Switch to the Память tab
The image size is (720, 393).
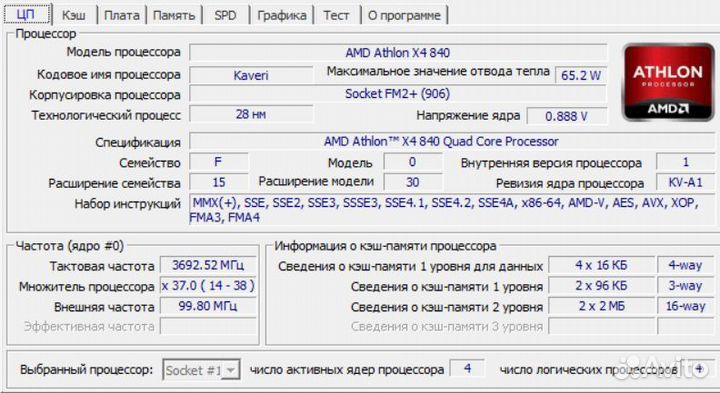pyautogui.click(x=174, y=15)
